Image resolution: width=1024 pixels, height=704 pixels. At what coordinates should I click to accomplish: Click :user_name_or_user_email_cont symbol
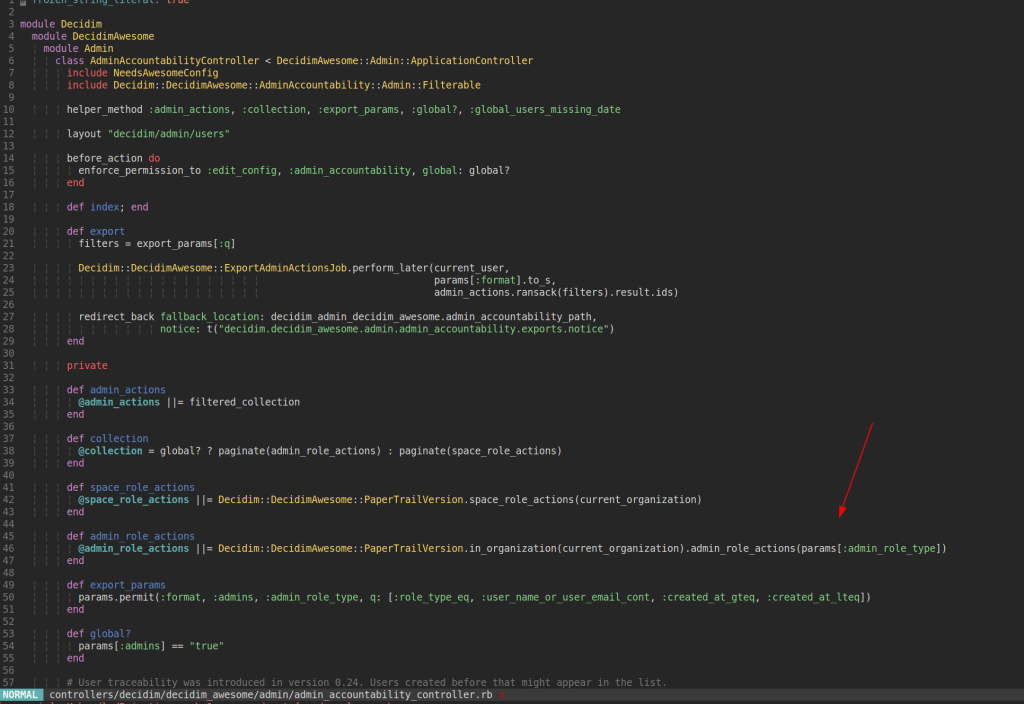(566, 598)
